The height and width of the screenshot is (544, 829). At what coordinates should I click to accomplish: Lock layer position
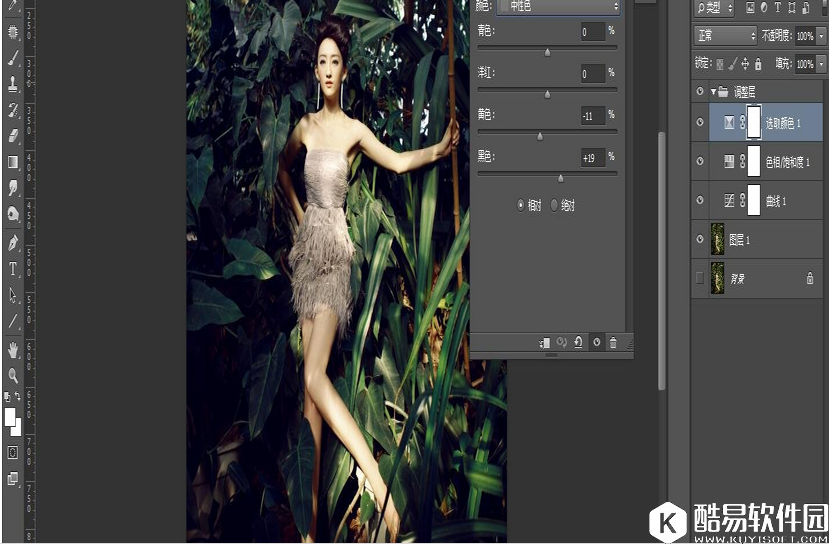745,64
